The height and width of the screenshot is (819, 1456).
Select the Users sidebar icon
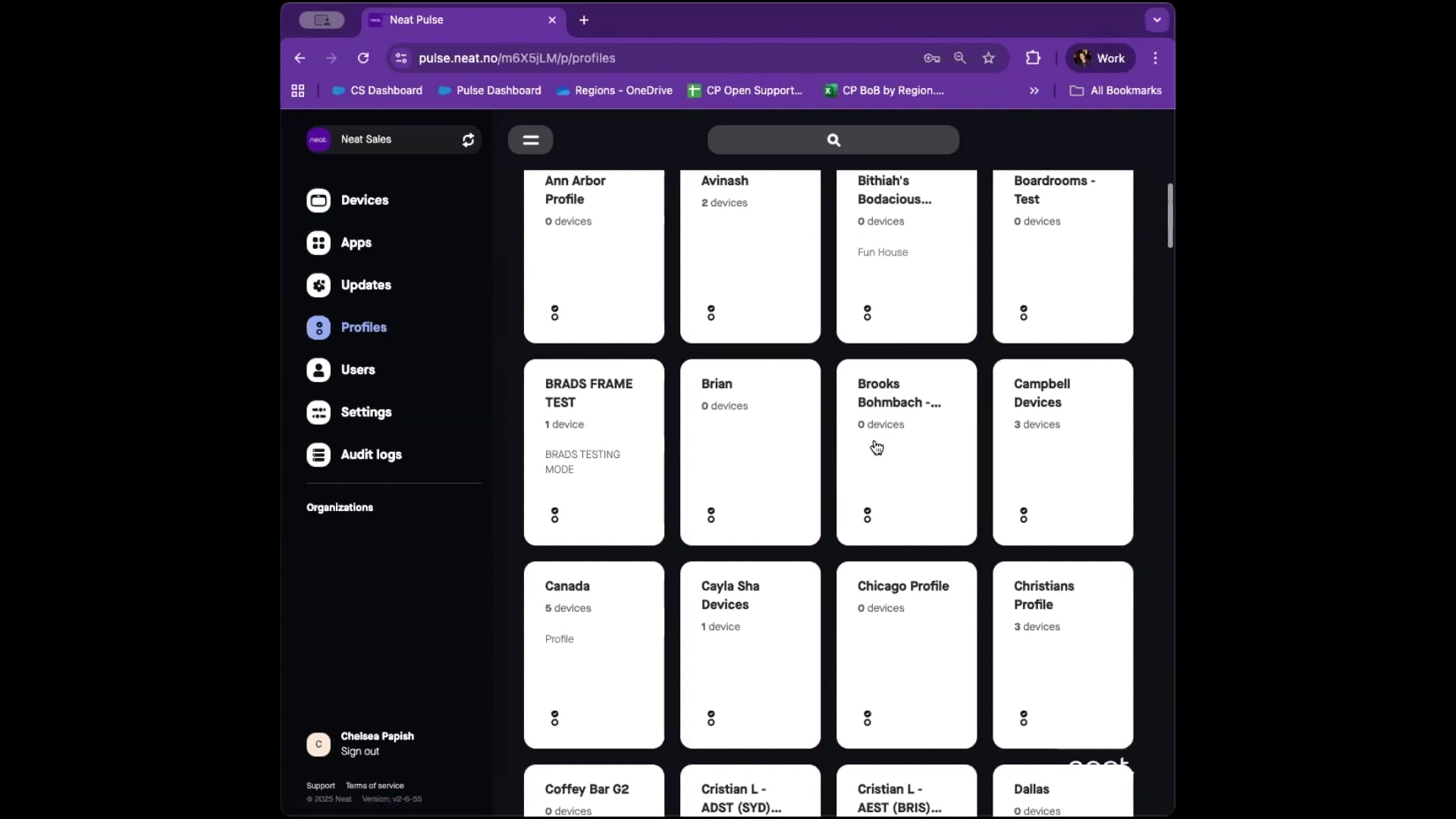tap(319, 370)
